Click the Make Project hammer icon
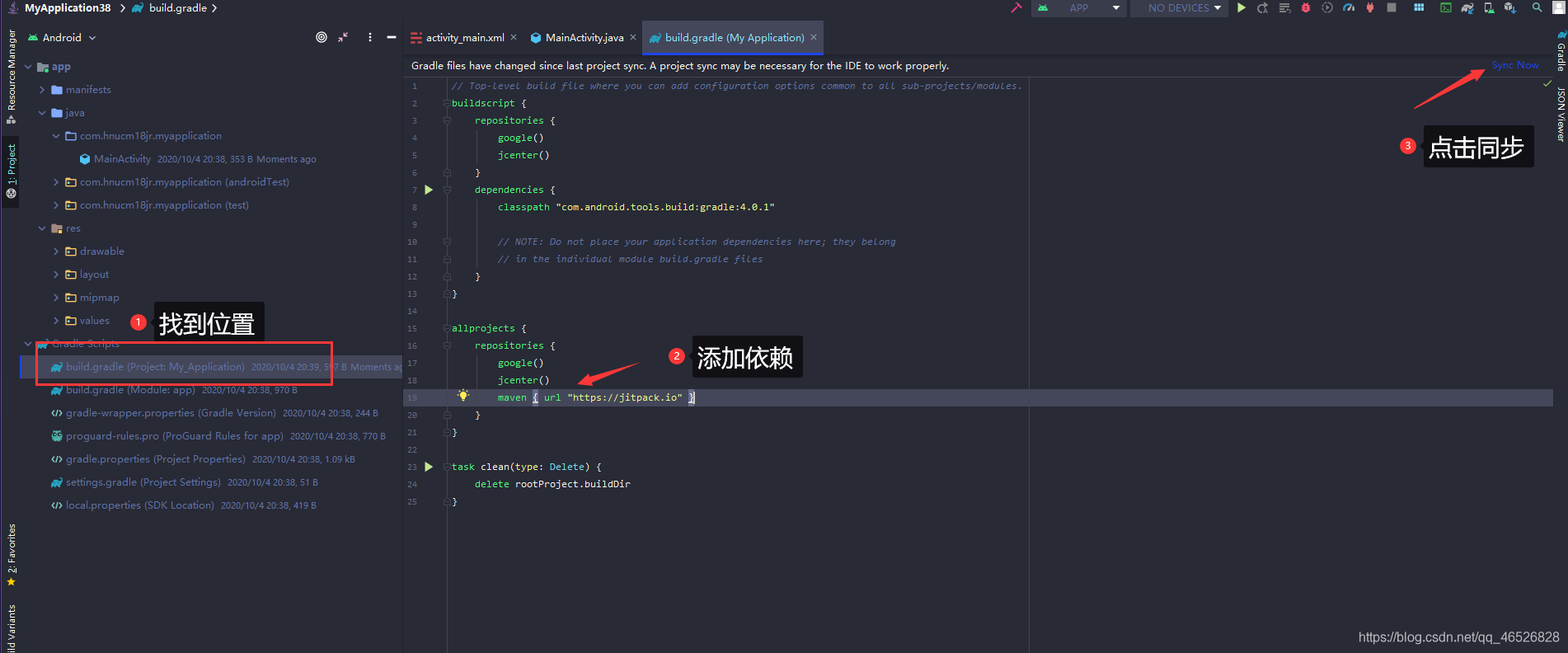 pos(1016,7)
